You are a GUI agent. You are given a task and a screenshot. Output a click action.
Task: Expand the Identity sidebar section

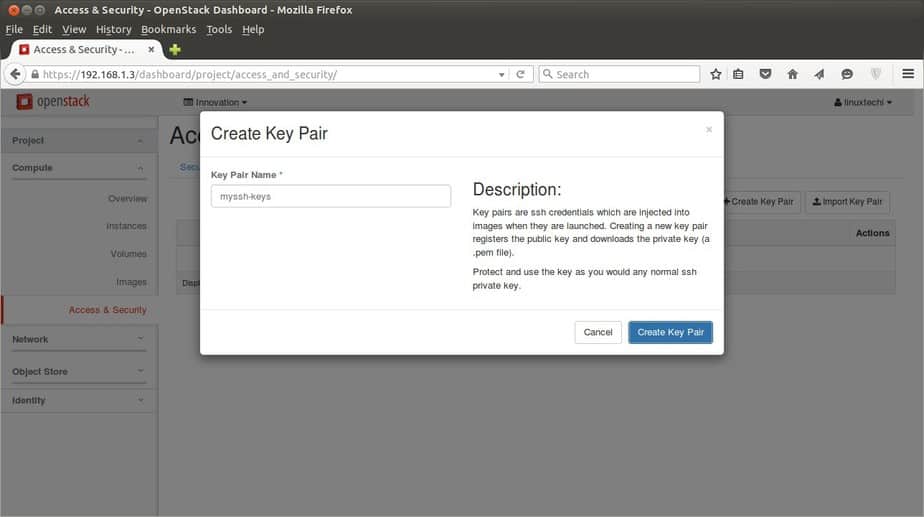pyautogui.click(x=78, y=400)
